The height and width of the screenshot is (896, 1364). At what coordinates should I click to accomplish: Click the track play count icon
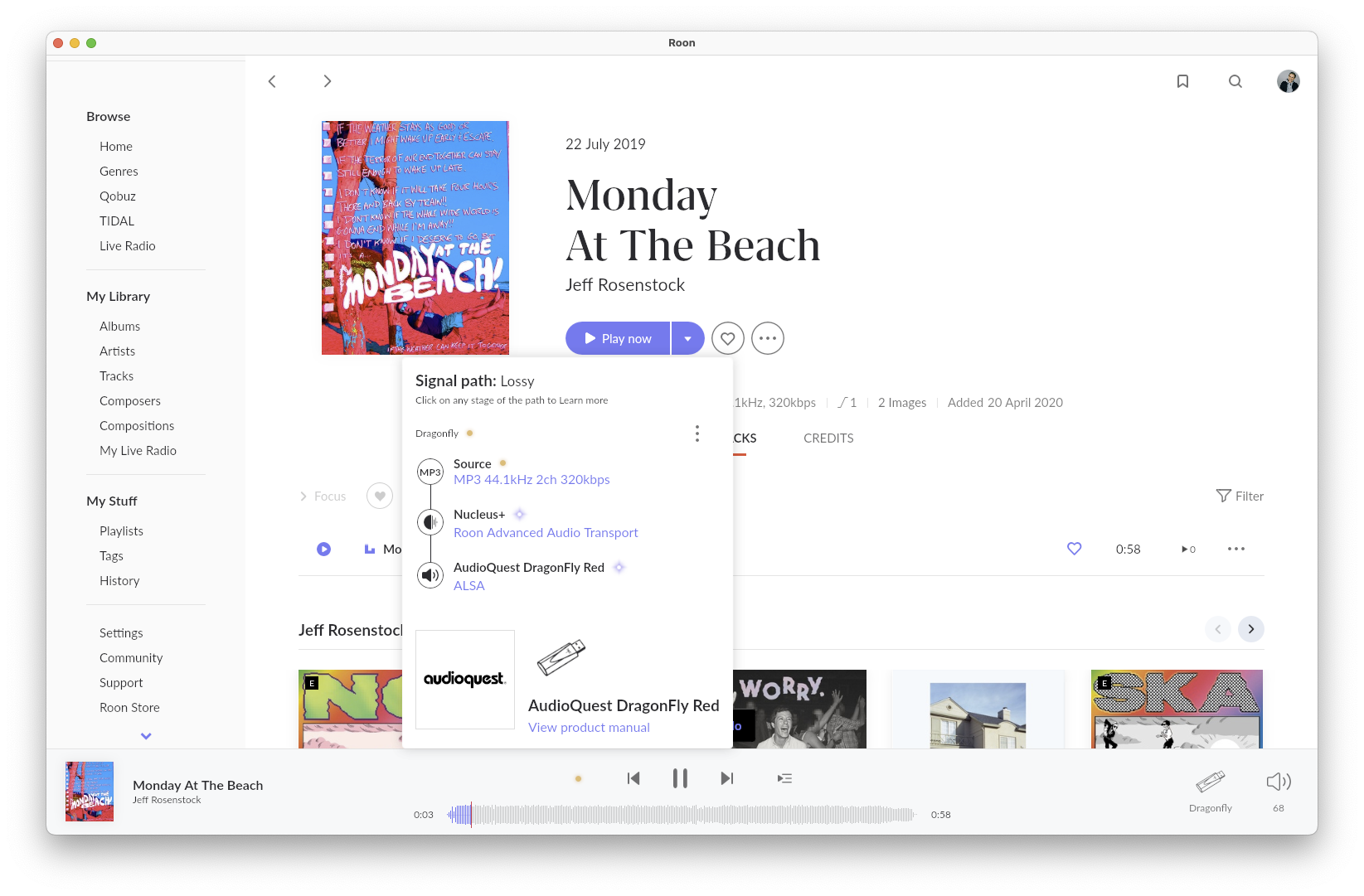(1188, 550)
